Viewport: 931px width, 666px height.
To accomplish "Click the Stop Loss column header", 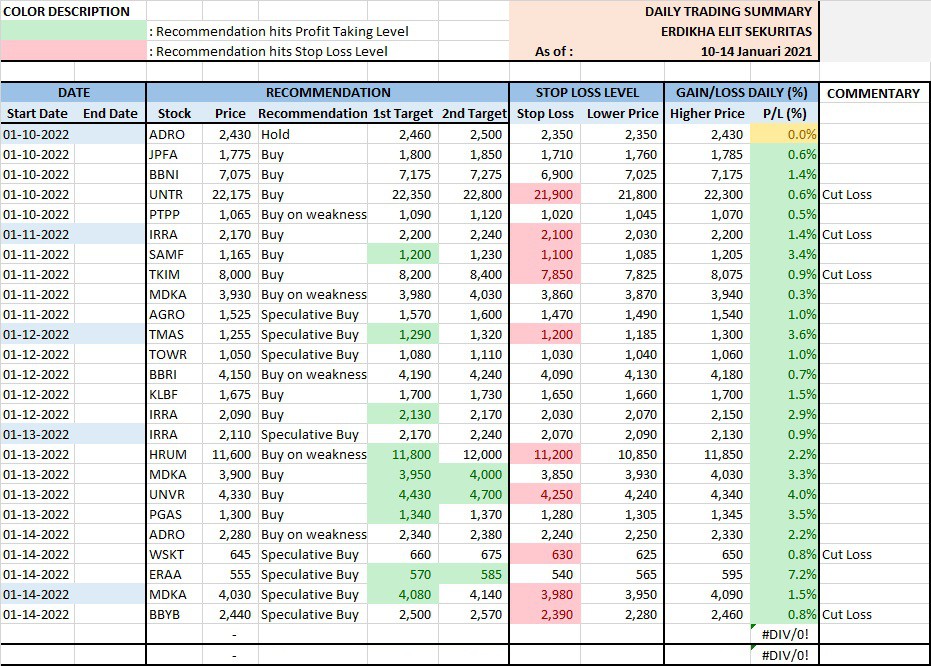I will (545, 114).
